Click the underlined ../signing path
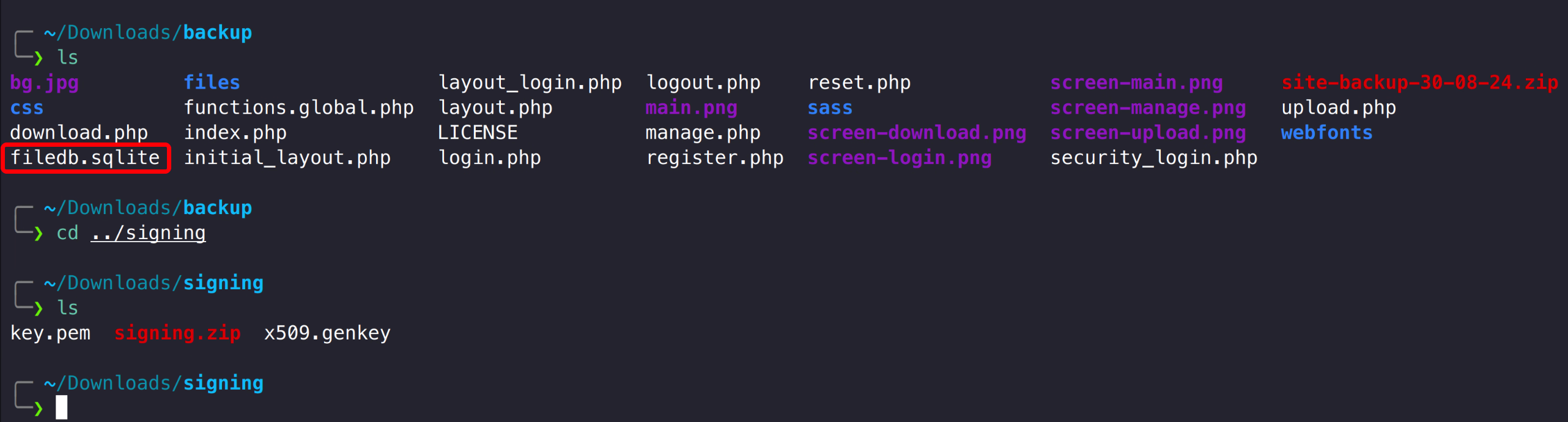 pos(148,233)
